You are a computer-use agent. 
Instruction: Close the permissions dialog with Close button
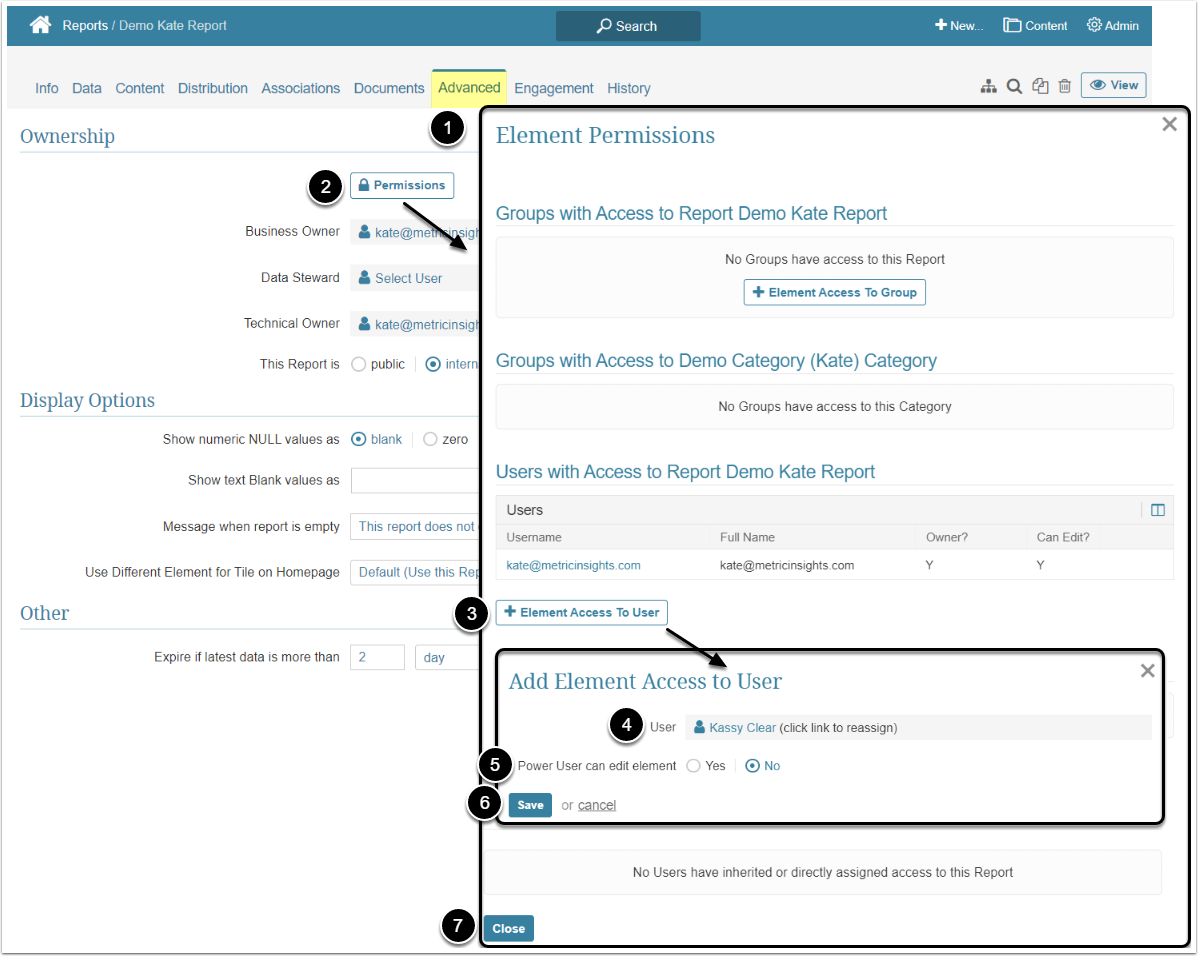coord(508,928)
